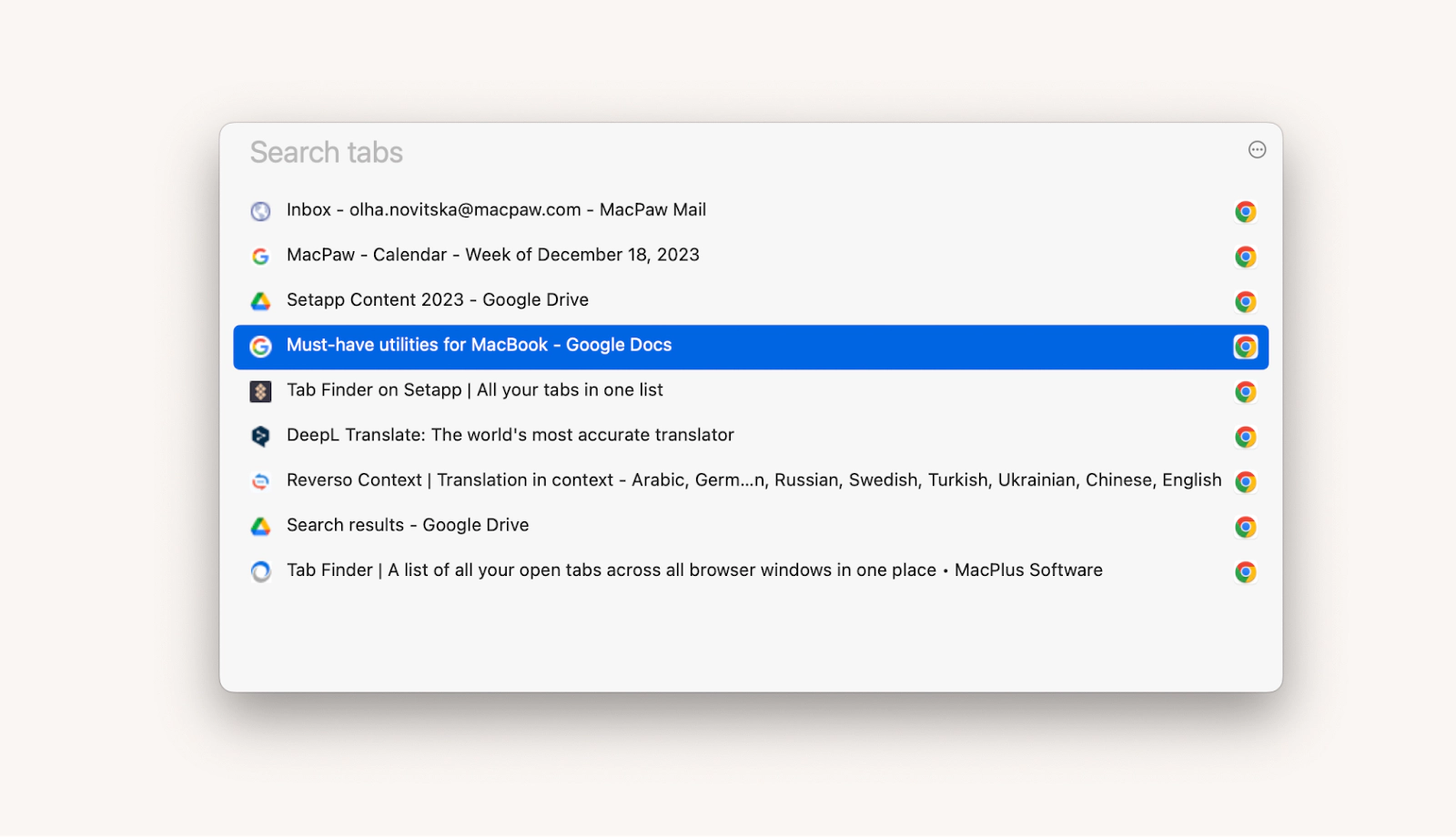Click Chrome icon on MacPaw Calendar row

(x=1246, y=257)
